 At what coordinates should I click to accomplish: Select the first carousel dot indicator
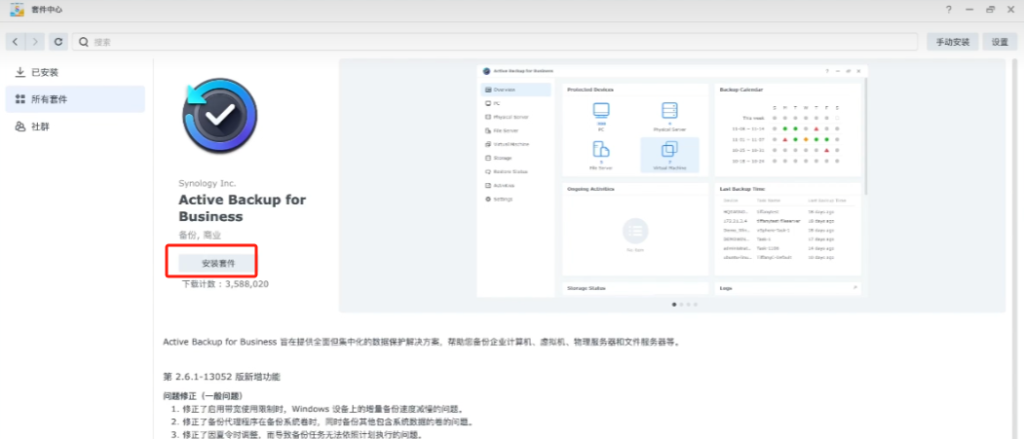[x=673, y=303]
